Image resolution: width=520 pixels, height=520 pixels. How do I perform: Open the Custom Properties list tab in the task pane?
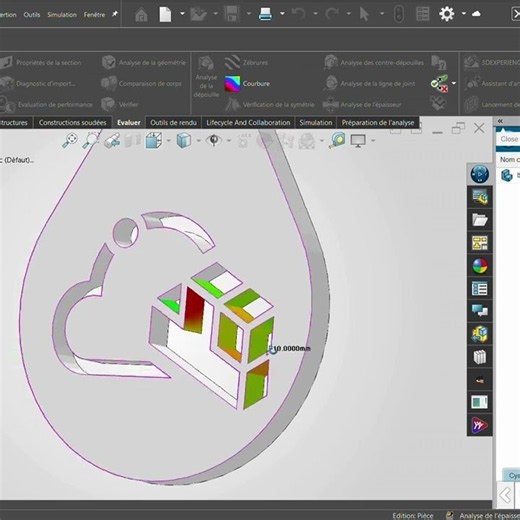point(480,289)
